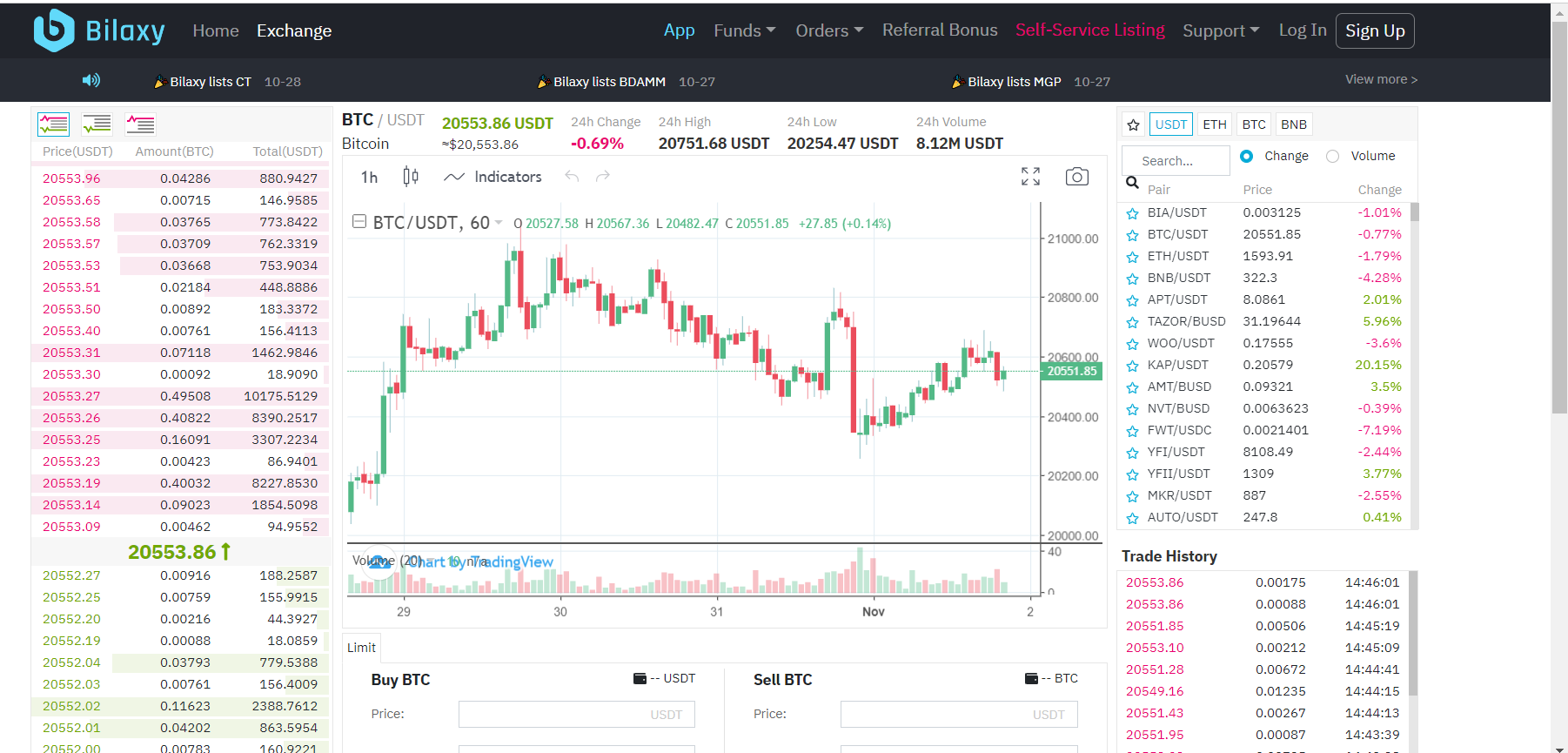Select the KAP/USDT pair row

coord(1263,366)
